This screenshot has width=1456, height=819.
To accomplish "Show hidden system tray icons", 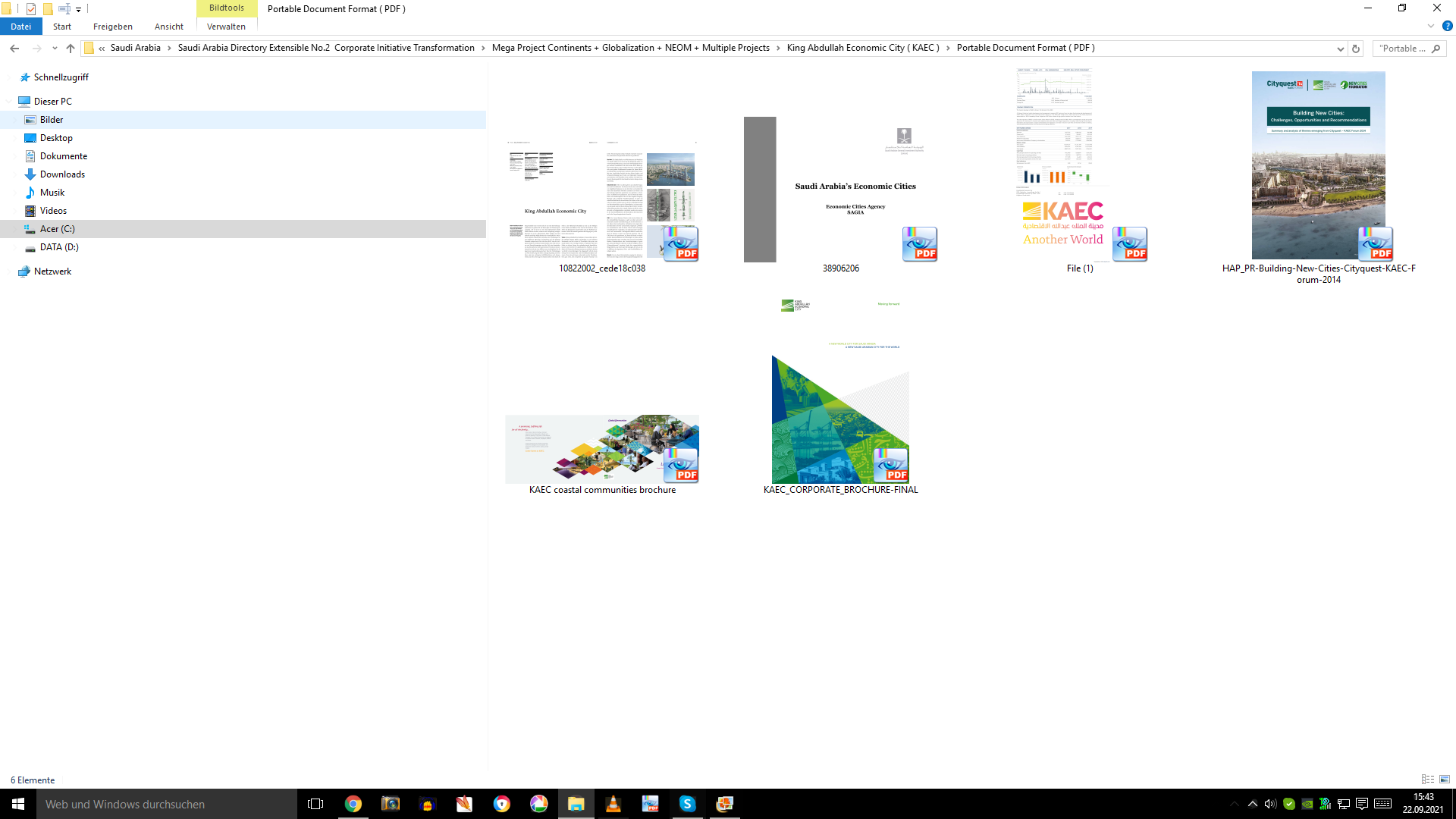I will click(x=1253, y=804).
